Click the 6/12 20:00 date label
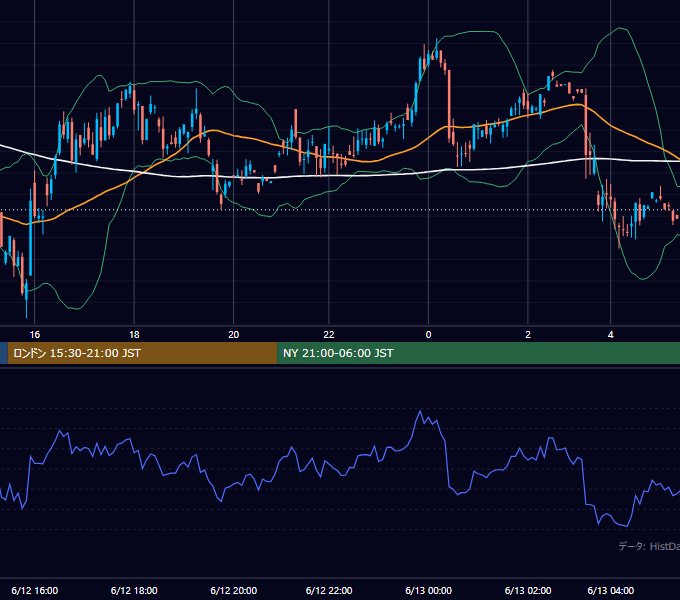The width and height of the screenshot is (680, 600). pyautogui.click(x=234, y=590)
